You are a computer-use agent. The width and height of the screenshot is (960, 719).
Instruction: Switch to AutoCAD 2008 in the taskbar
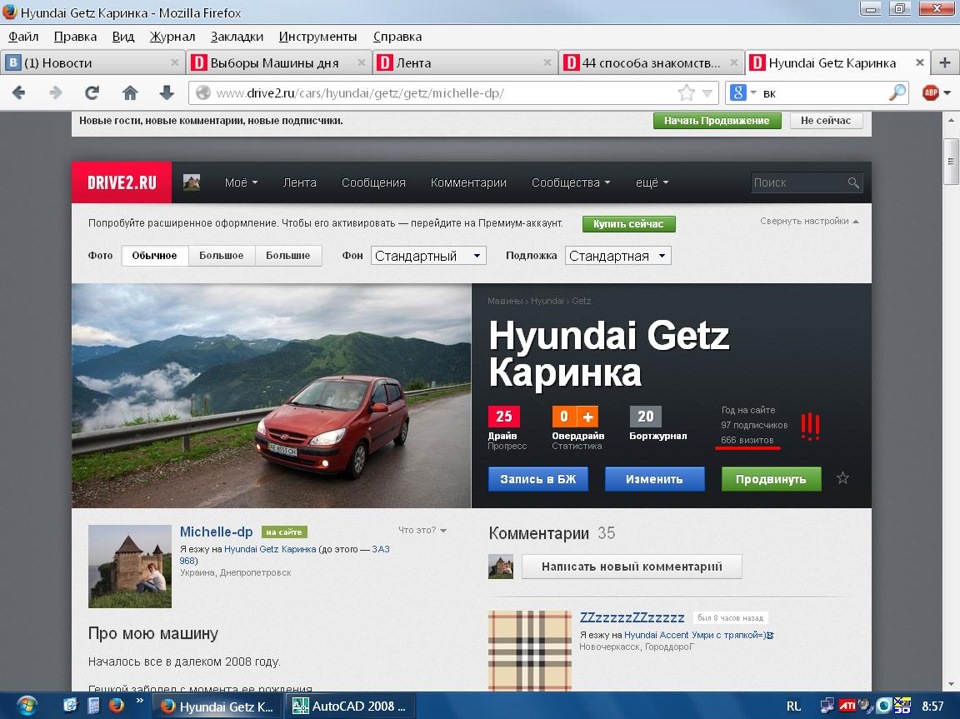tap(350, 706)
